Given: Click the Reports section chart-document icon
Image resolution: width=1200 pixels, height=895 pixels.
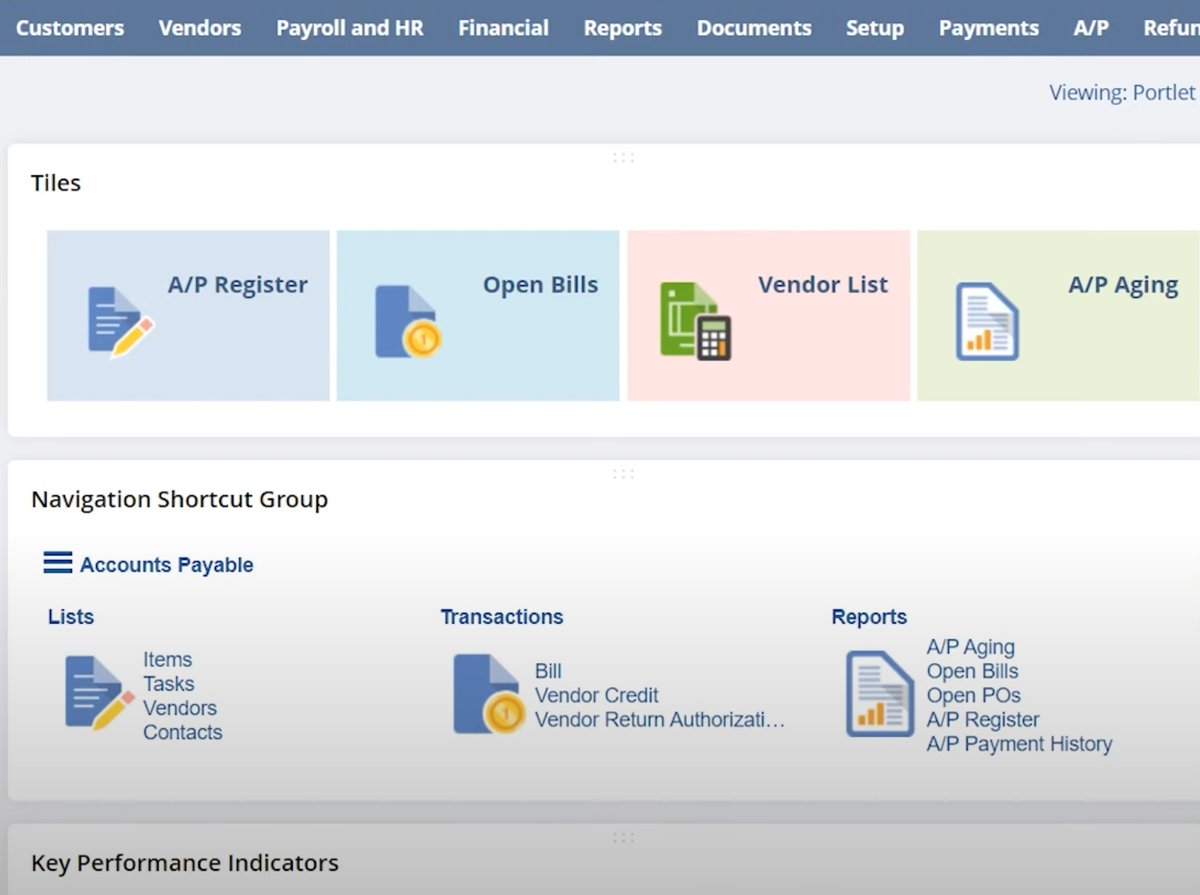Looking at the screenshot, I should 880,694.
